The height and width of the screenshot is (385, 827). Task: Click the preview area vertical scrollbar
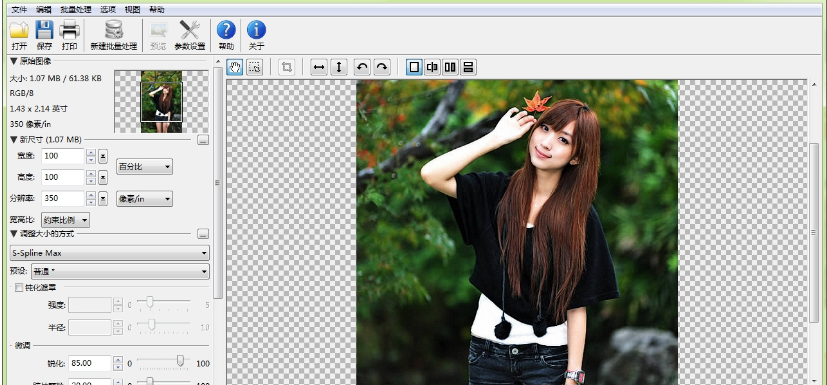coord(814,232)
